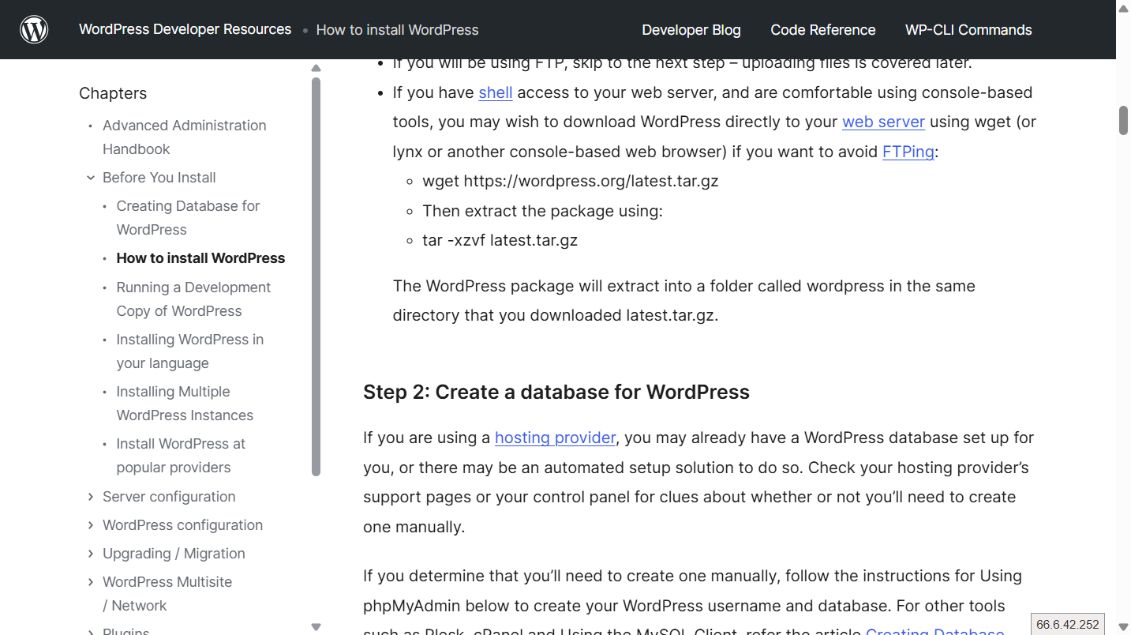Expand the WordPress Multisite / Network chapter
Image resolution: width=1131 pixels, height=635 pixels.
tap(90, 582)
